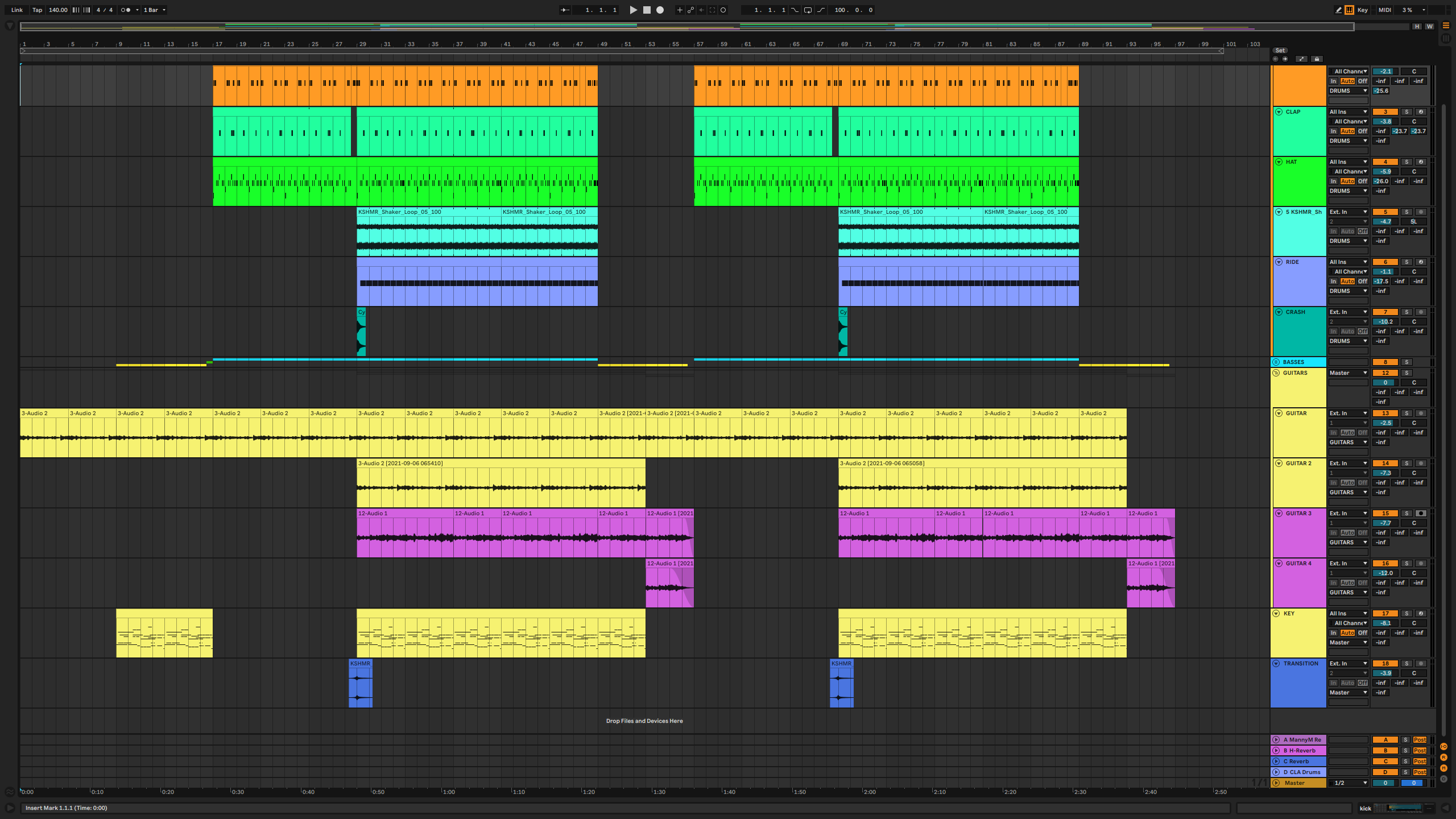The width and height of the screenshot is (1456, 819).
Task: Collapse the GUITAR 3 track
Action: pyautogui.click(x=1279, y=513)
